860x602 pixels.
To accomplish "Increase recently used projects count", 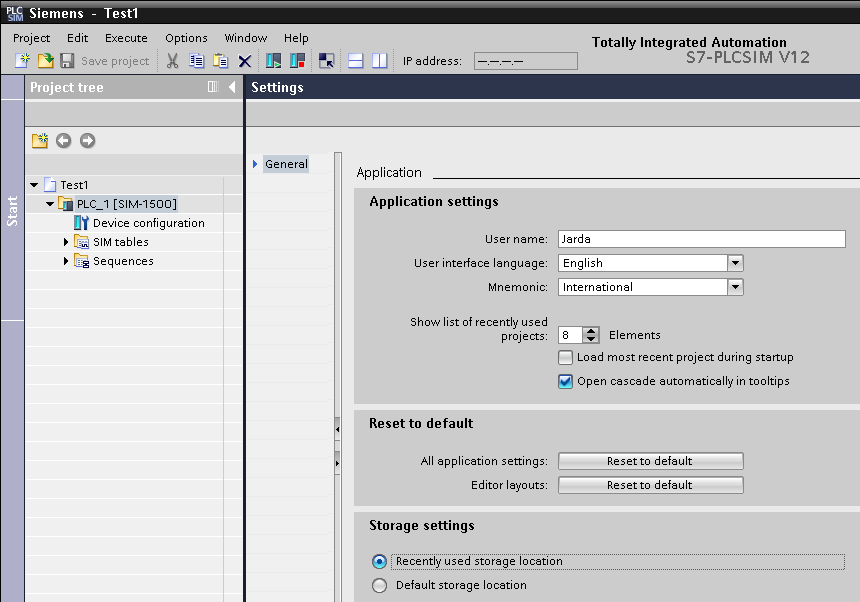I will [591, 331].
